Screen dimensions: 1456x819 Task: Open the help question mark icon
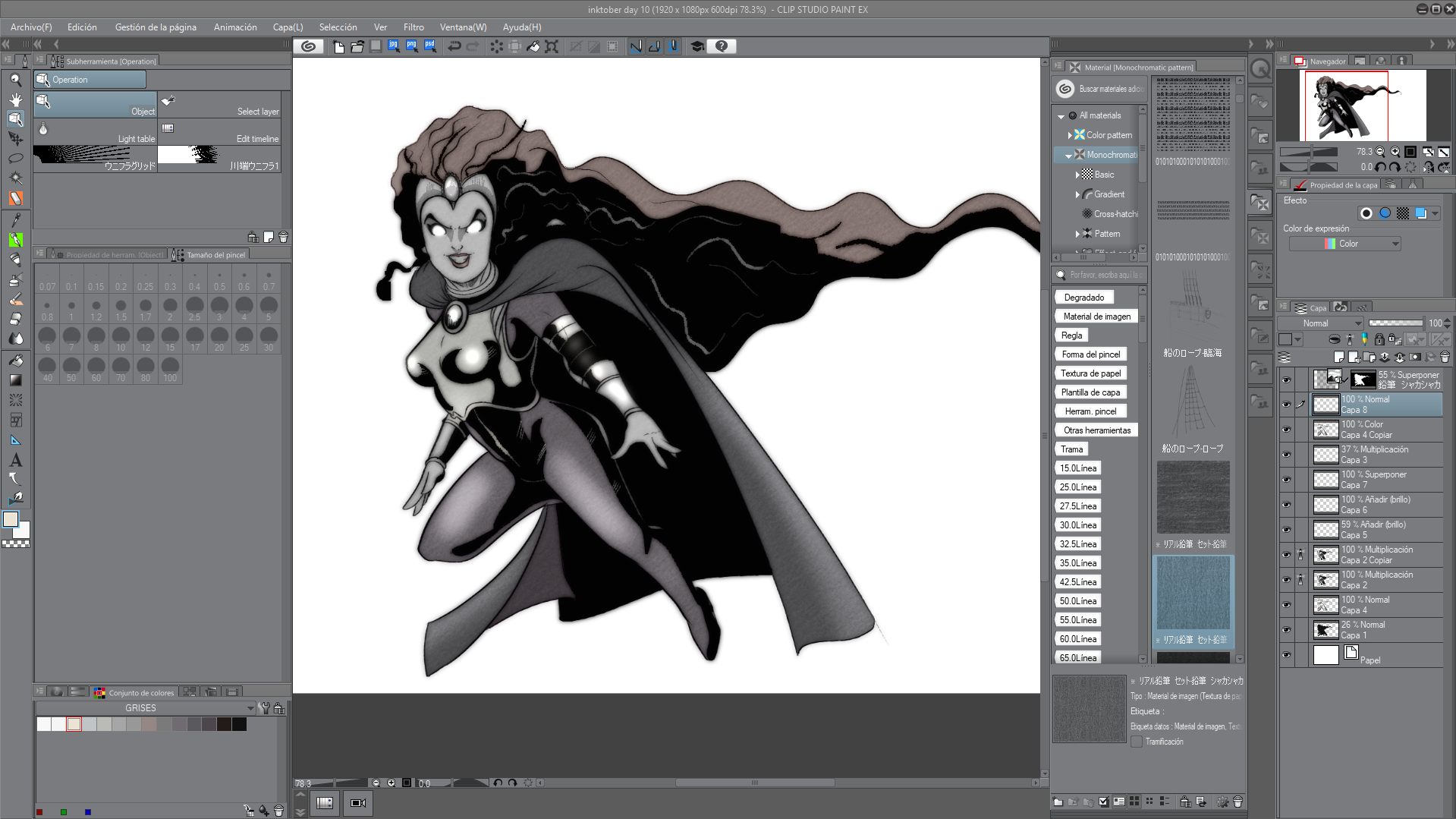(x=722, y=46)
